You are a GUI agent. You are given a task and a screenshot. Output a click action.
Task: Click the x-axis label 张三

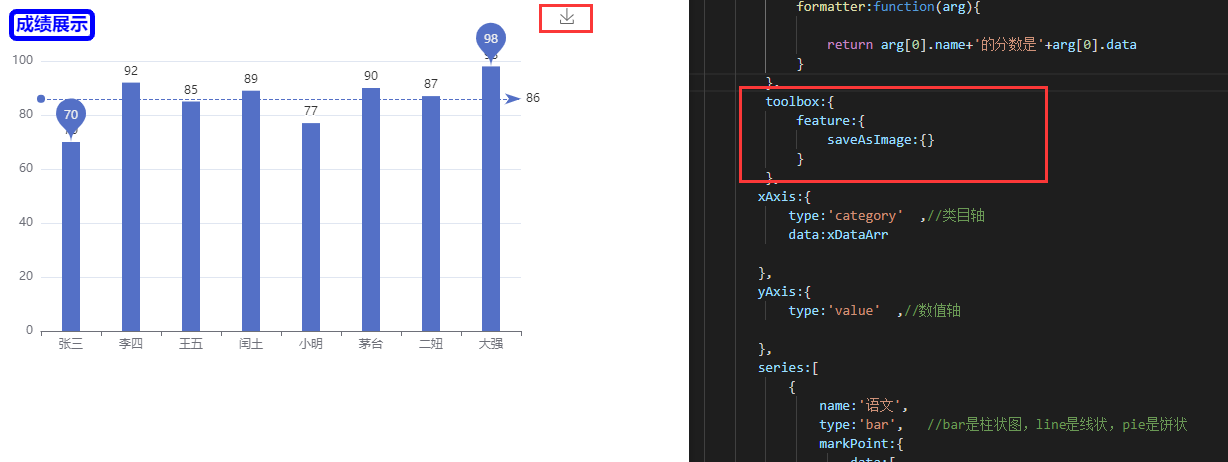pos(71,344)
